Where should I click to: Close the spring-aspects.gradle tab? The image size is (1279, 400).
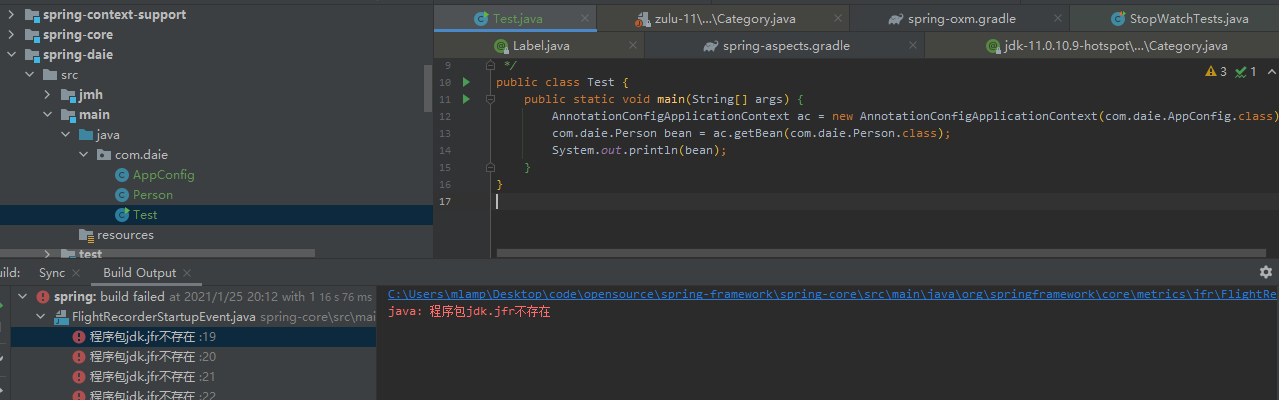[913, 46]
